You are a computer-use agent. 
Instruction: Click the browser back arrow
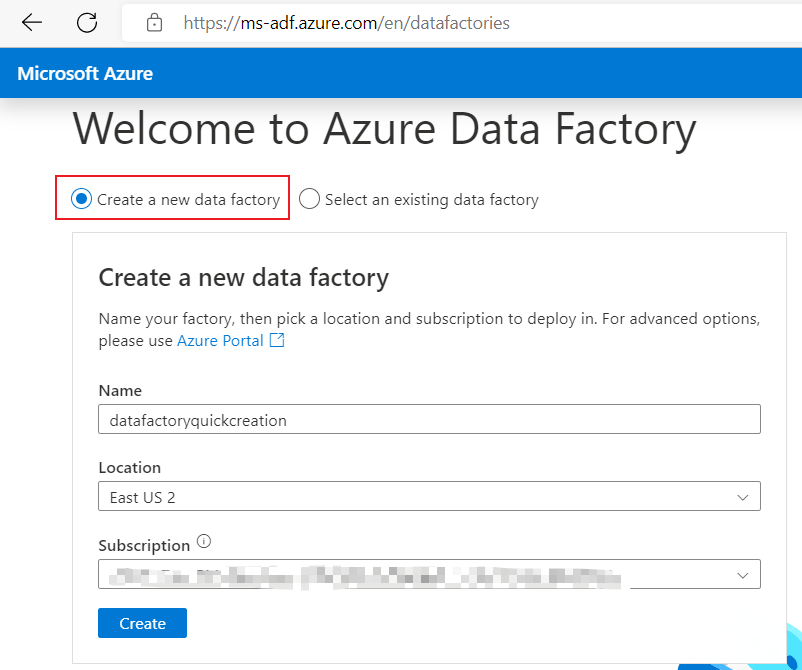(x=32, y=22)
